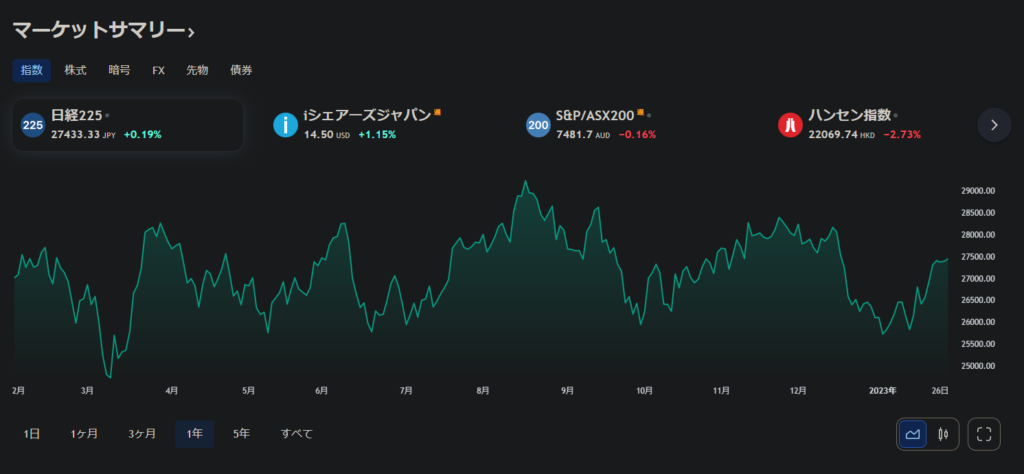Open the 暗号 tab

(119, 70)
